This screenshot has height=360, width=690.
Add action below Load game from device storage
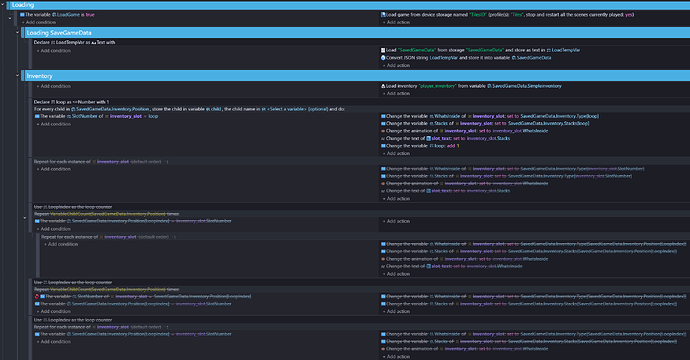click(x=396, y=22)
